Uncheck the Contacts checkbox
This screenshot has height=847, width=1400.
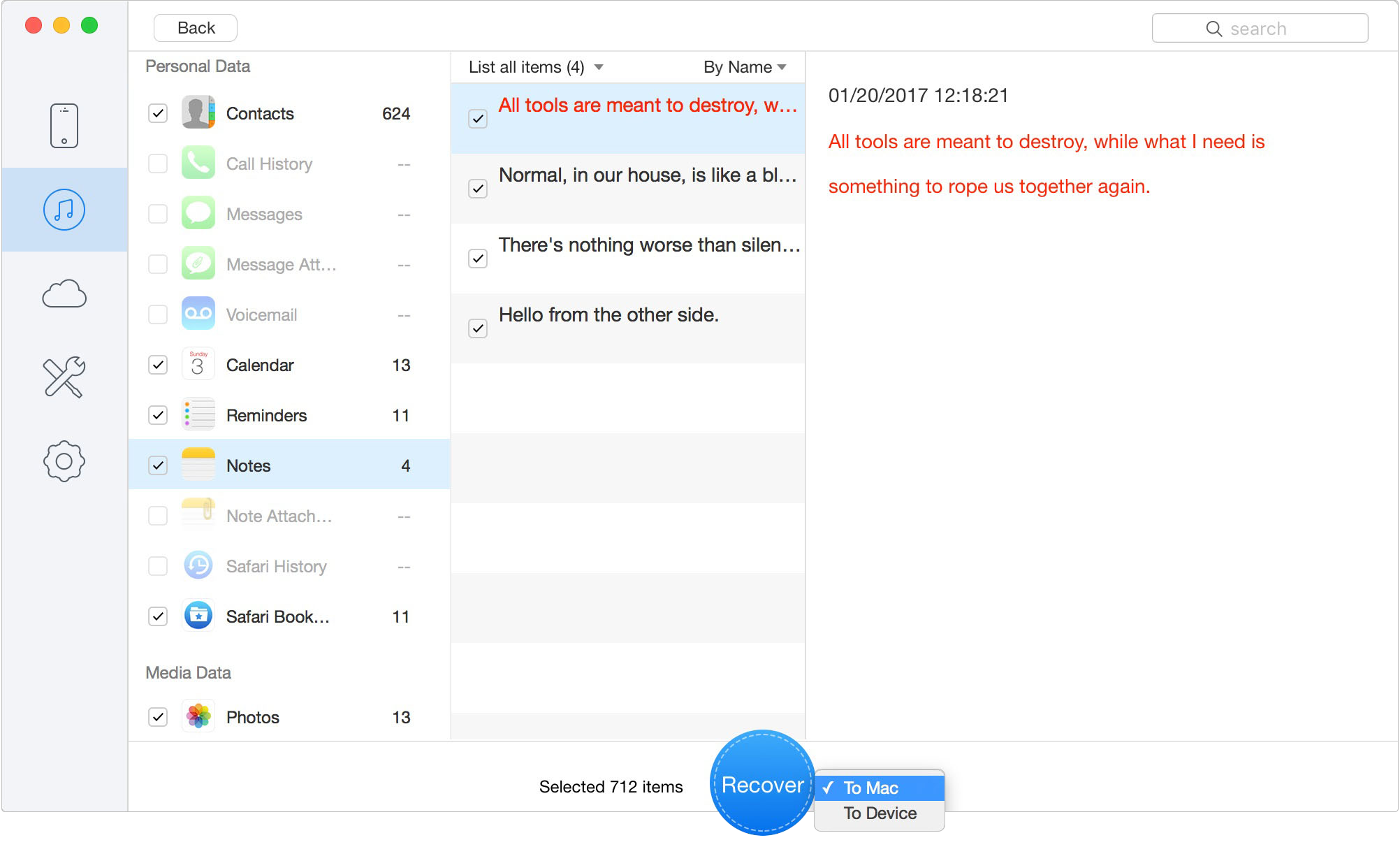[x=158, y=113]
